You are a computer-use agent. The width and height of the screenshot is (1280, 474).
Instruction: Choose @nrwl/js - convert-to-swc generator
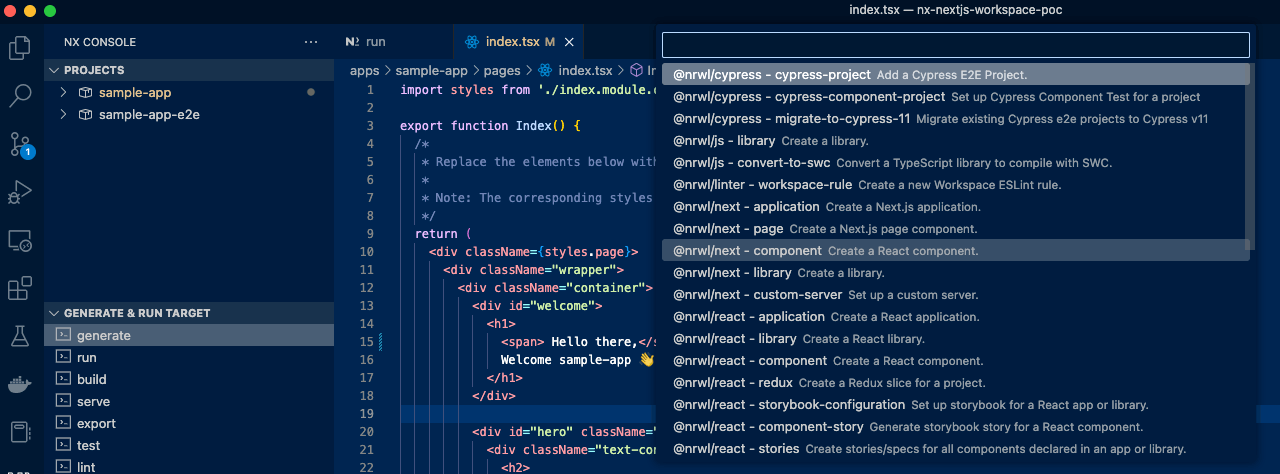pyautogui.click(x=956, y=163)
